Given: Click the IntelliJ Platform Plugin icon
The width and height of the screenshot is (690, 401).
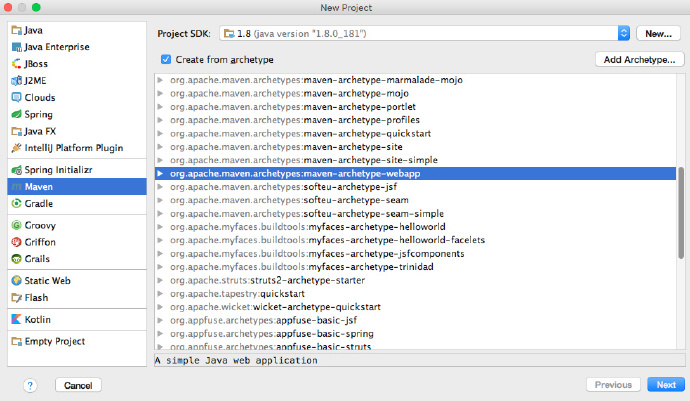Looking at the screenshot, I should [17, 148].
